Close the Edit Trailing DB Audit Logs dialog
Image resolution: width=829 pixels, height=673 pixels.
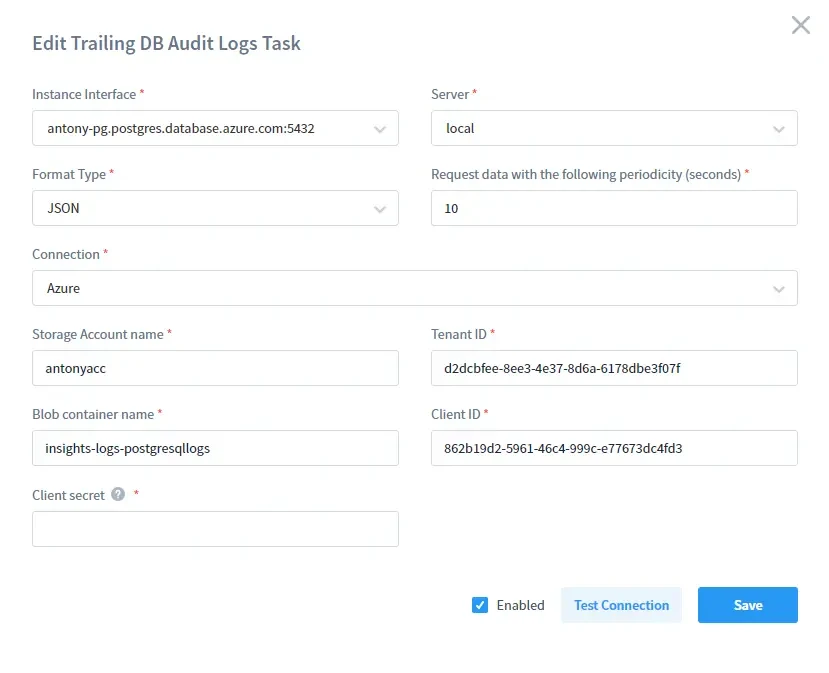[x=800, y=25]
